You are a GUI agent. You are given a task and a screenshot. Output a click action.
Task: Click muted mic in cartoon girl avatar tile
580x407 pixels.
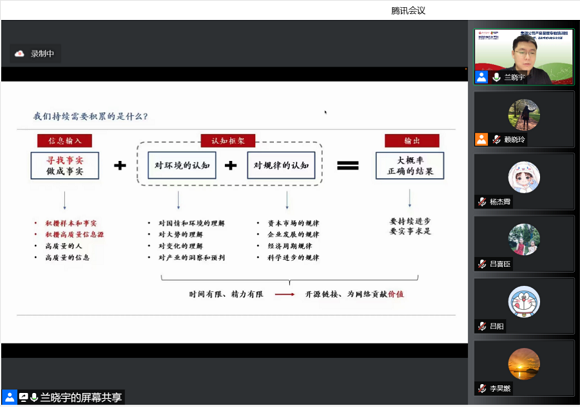coord(482,202)
